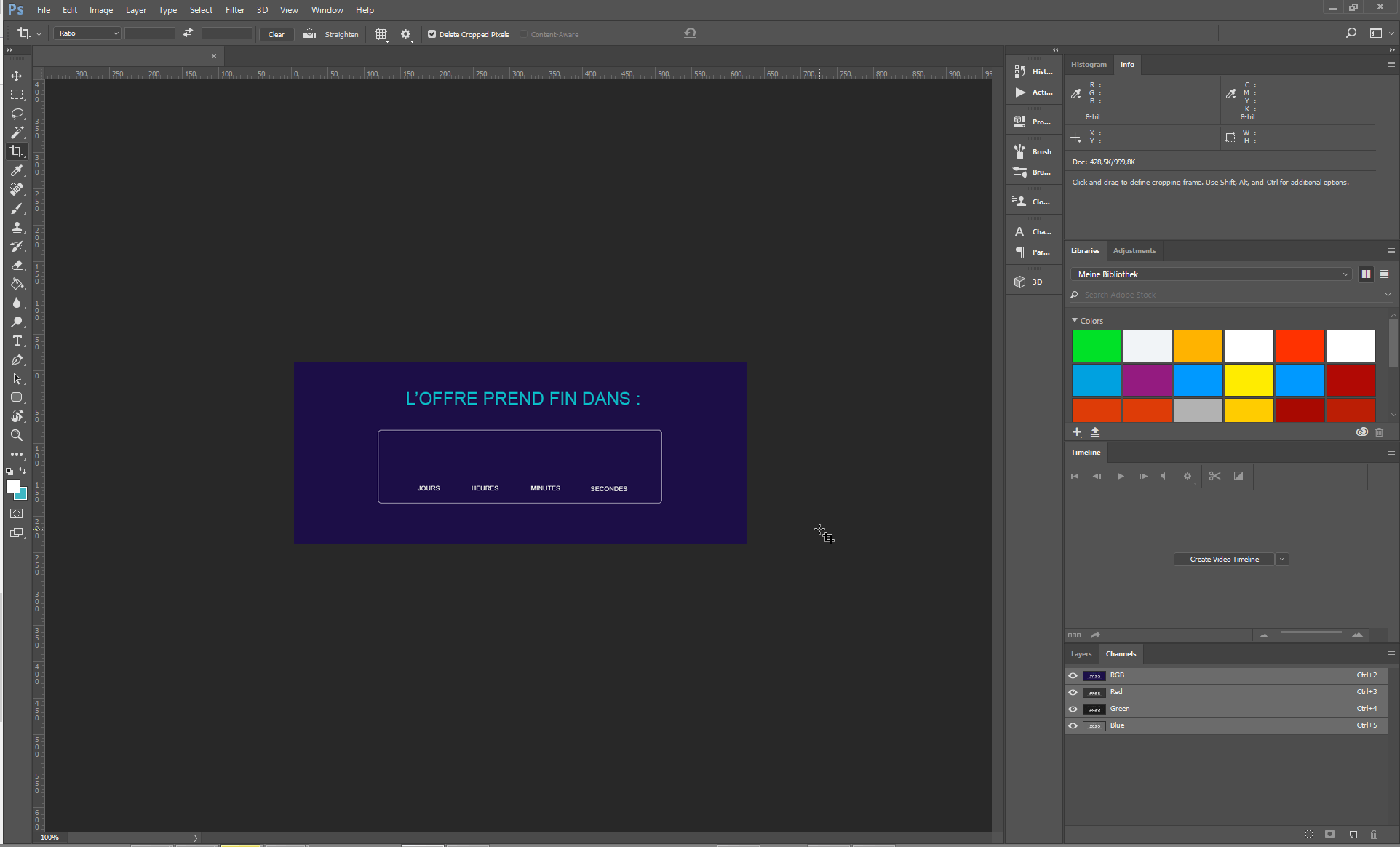Select the Pen tool
The width and height of the screenshot is (1400, 847).
[17, 359]
